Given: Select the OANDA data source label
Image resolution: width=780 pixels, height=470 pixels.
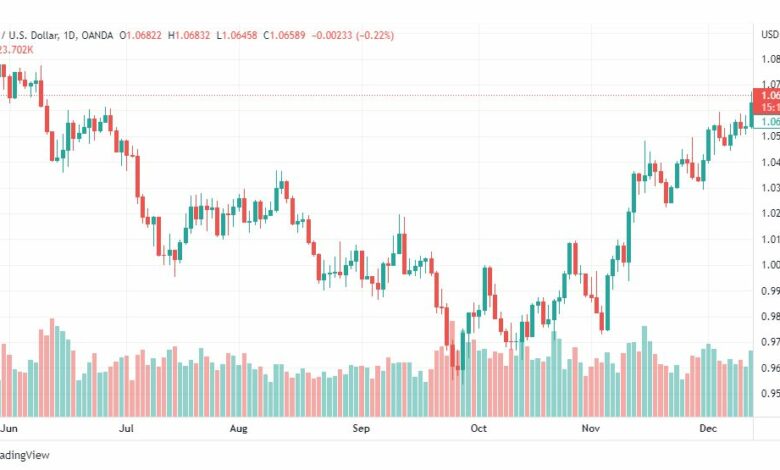Looking at the screenshot, I should point(97,35).
